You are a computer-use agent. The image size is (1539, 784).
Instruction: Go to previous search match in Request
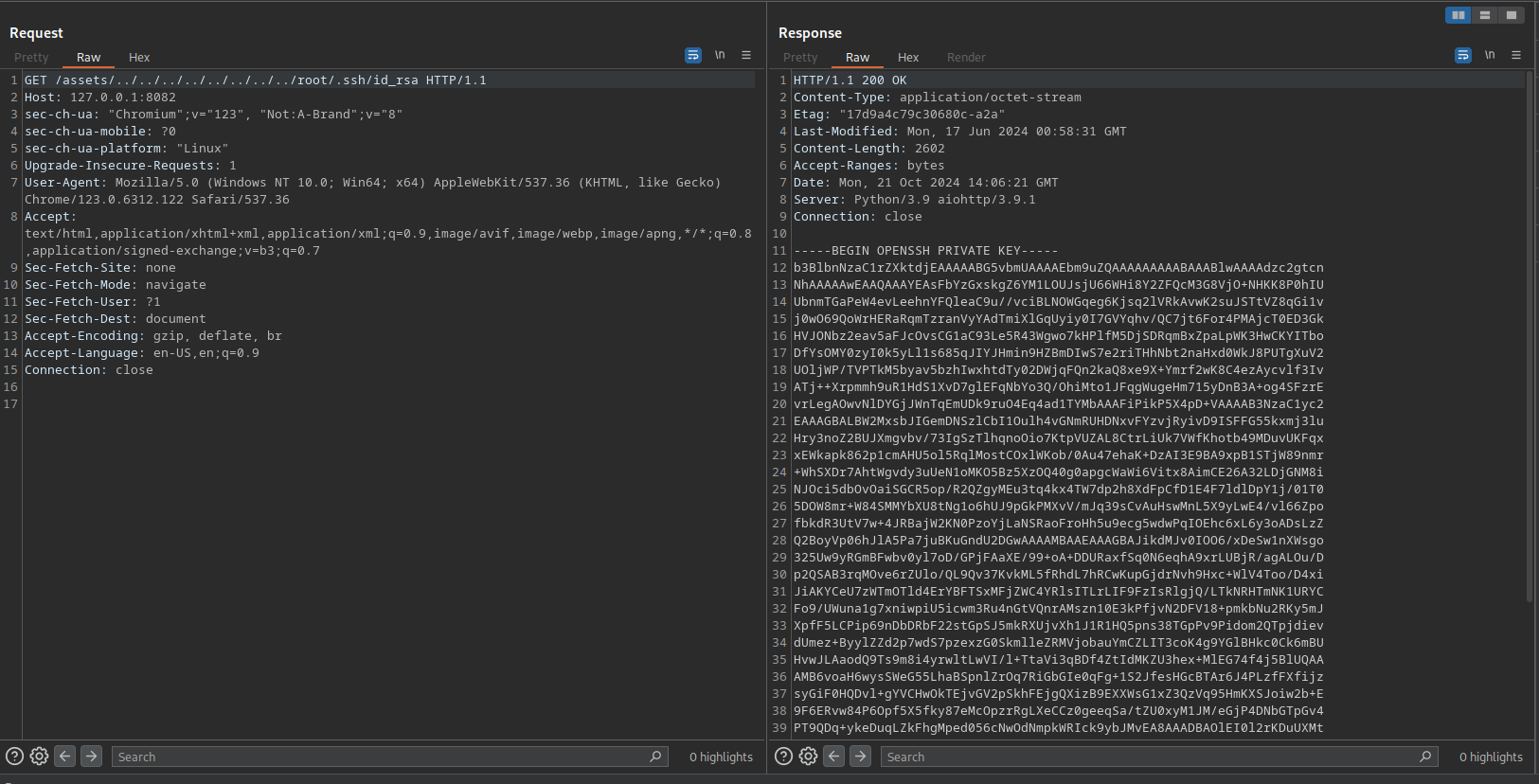(65, 756)
